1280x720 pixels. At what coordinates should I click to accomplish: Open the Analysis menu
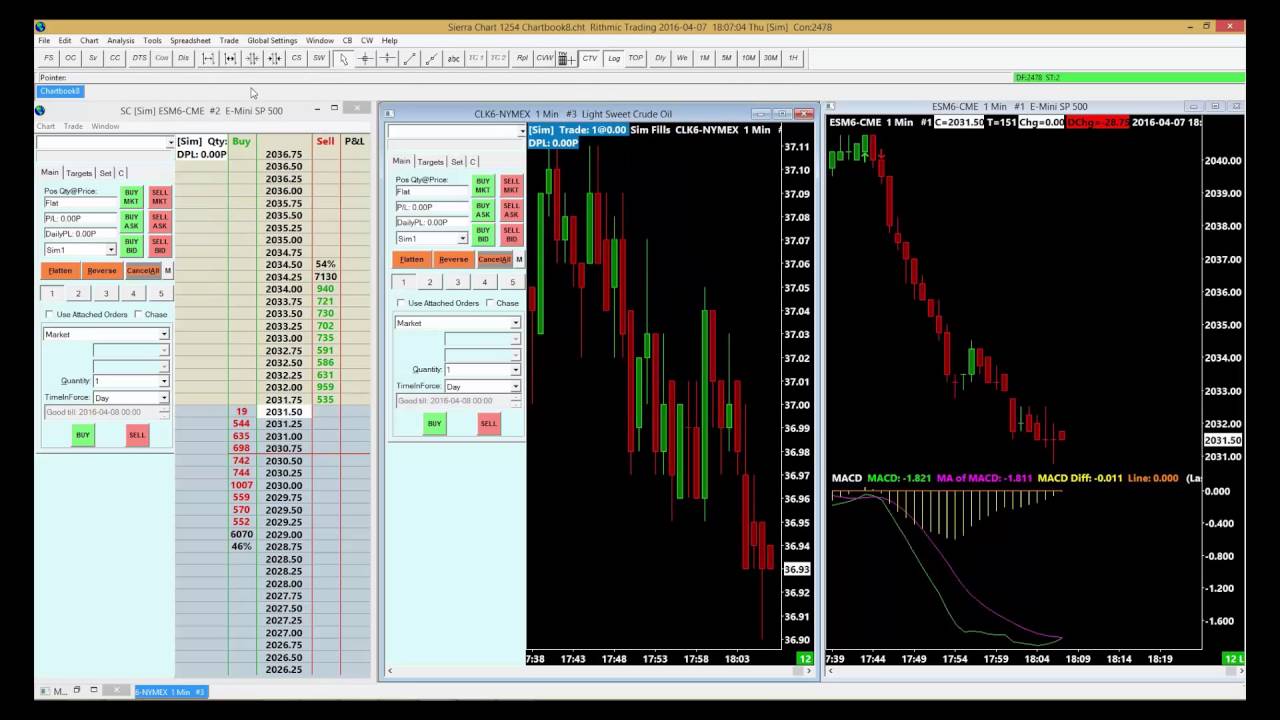(x=121, y=41)
